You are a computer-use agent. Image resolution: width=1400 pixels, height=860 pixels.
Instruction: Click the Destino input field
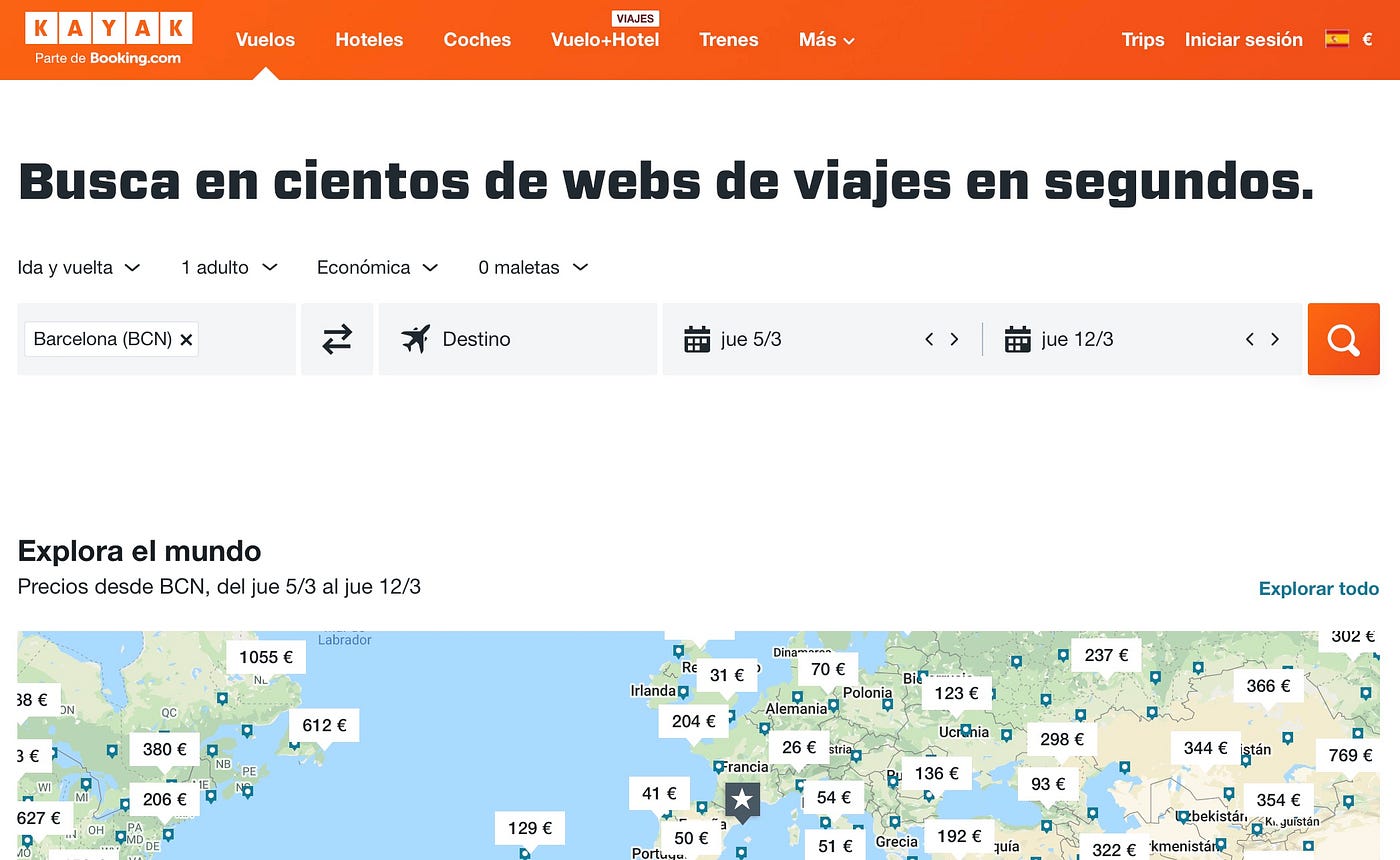coord(518,339)
